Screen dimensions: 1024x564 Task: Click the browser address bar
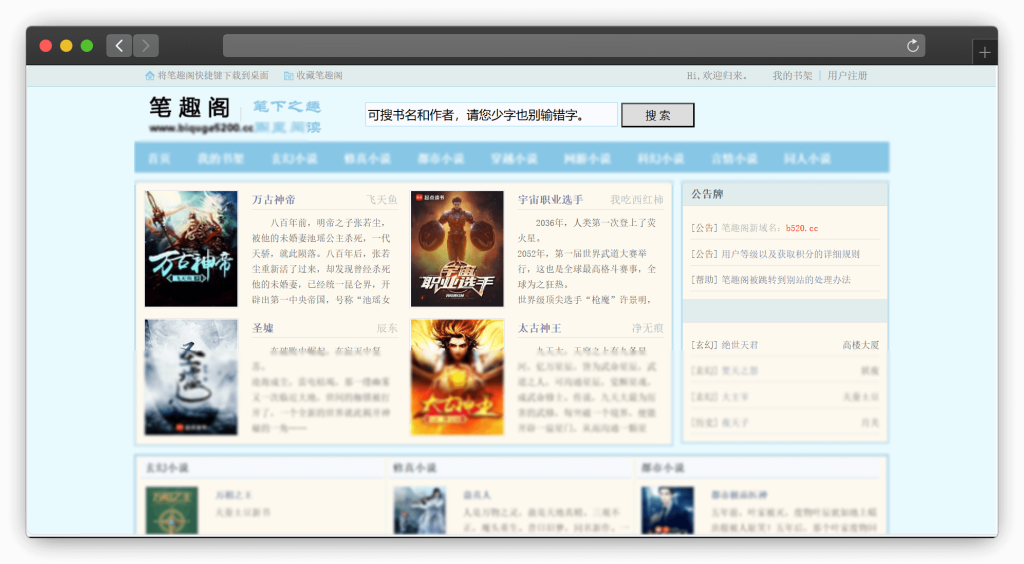point(573,46)
